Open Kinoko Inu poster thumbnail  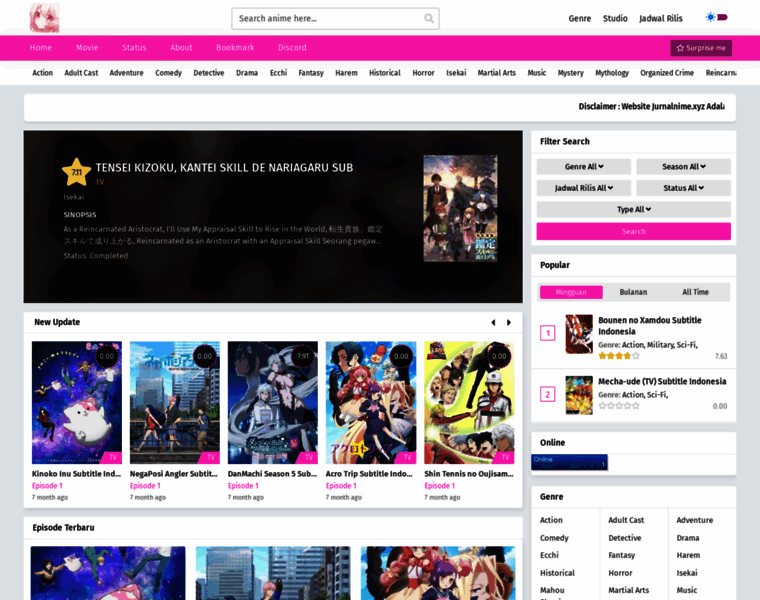[x=77, y=403]
